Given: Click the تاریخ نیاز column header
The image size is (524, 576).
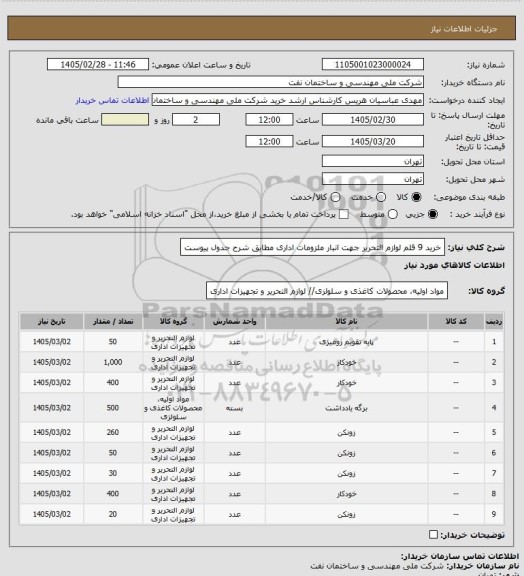Looking at the screenshot, I should tap(51, 321).
